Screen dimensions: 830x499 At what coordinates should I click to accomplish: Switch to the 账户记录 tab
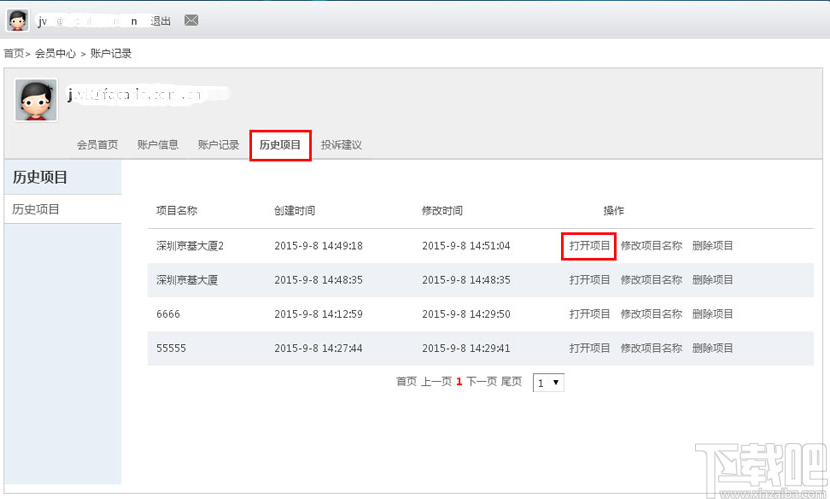(x=219, y=144)
